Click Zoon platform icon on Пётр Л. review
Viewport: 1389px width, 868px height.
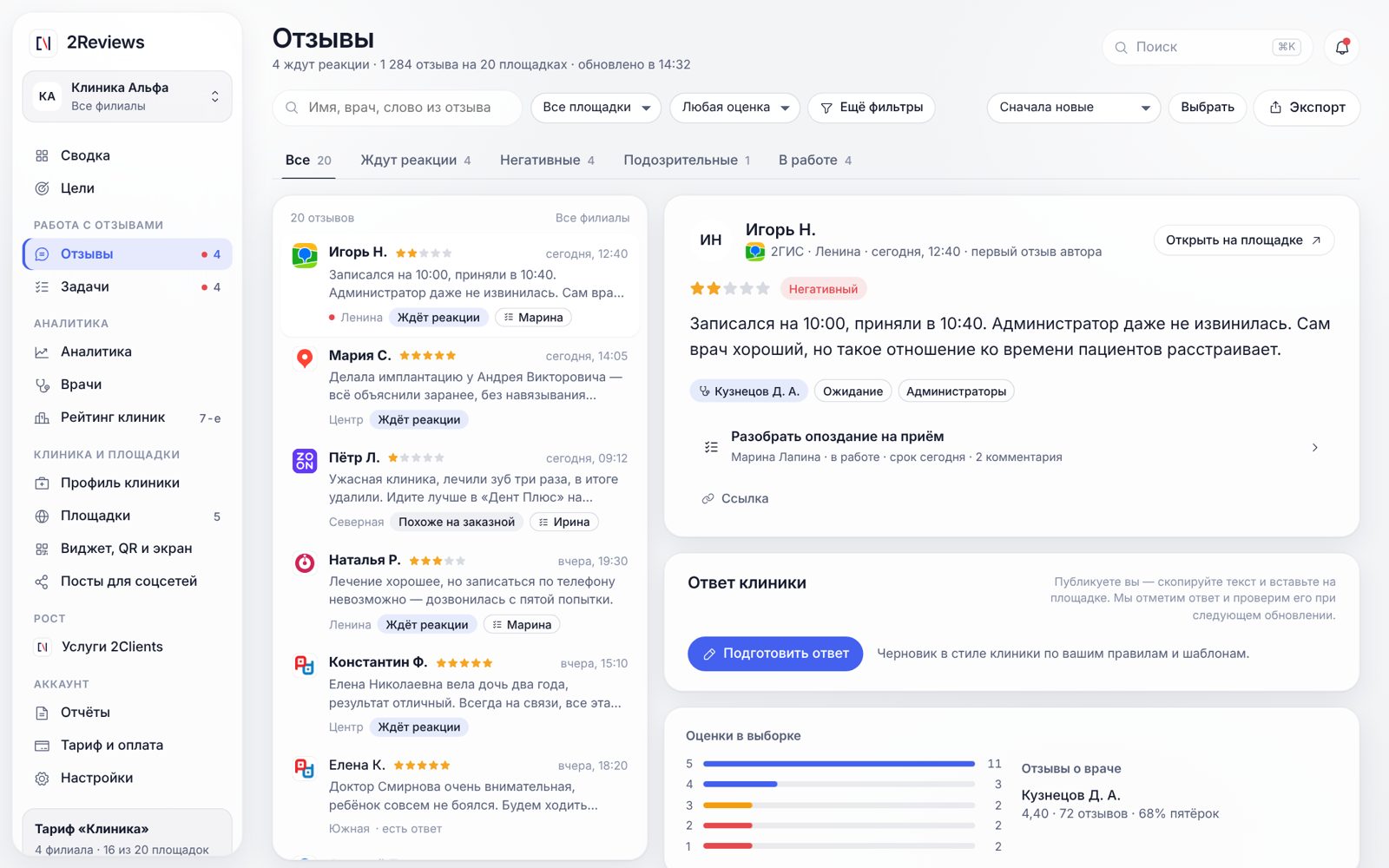click(x=305, y=460)
